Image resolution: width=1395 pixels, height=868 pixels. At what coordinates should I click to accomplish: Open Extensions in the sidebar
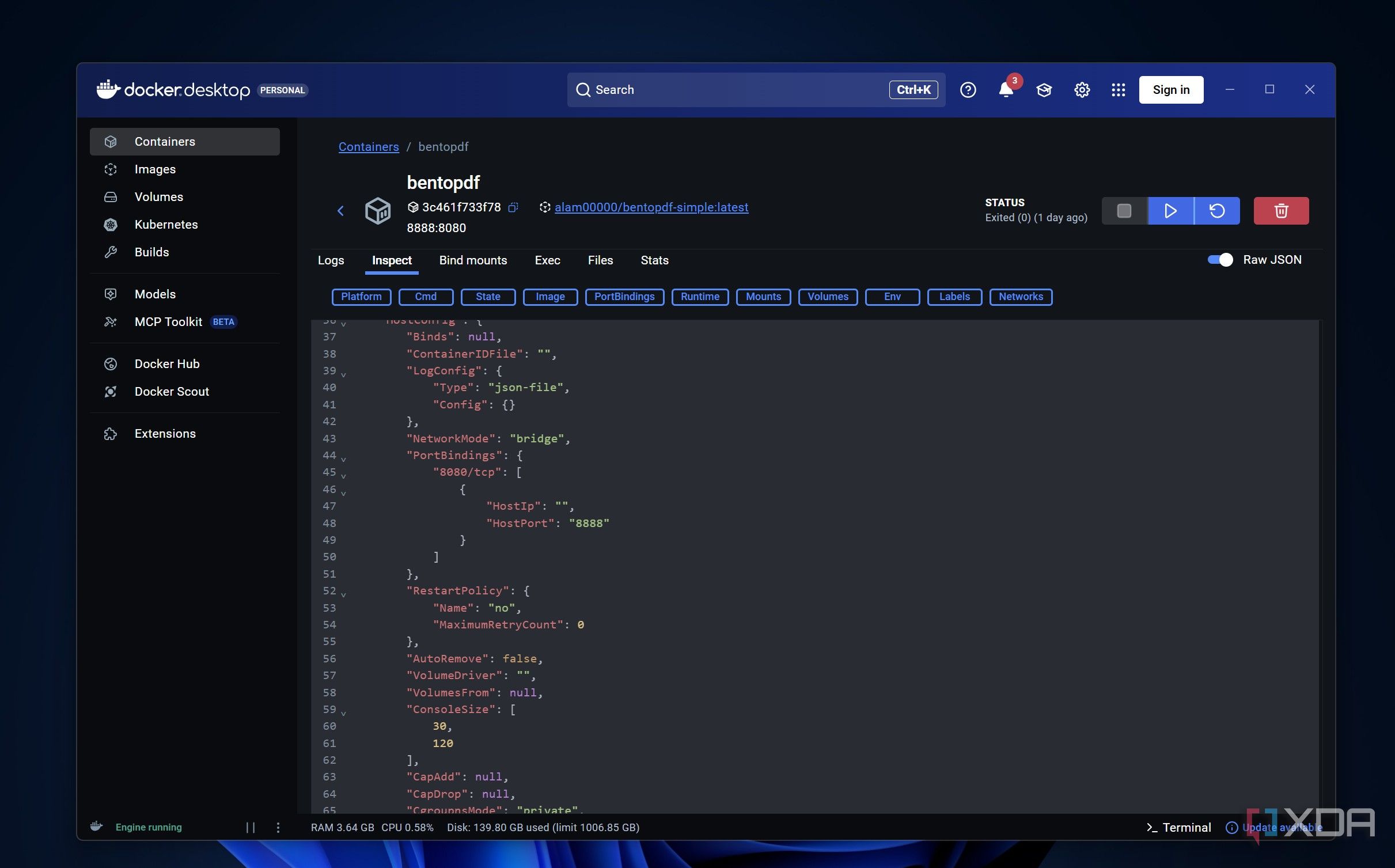184,434
